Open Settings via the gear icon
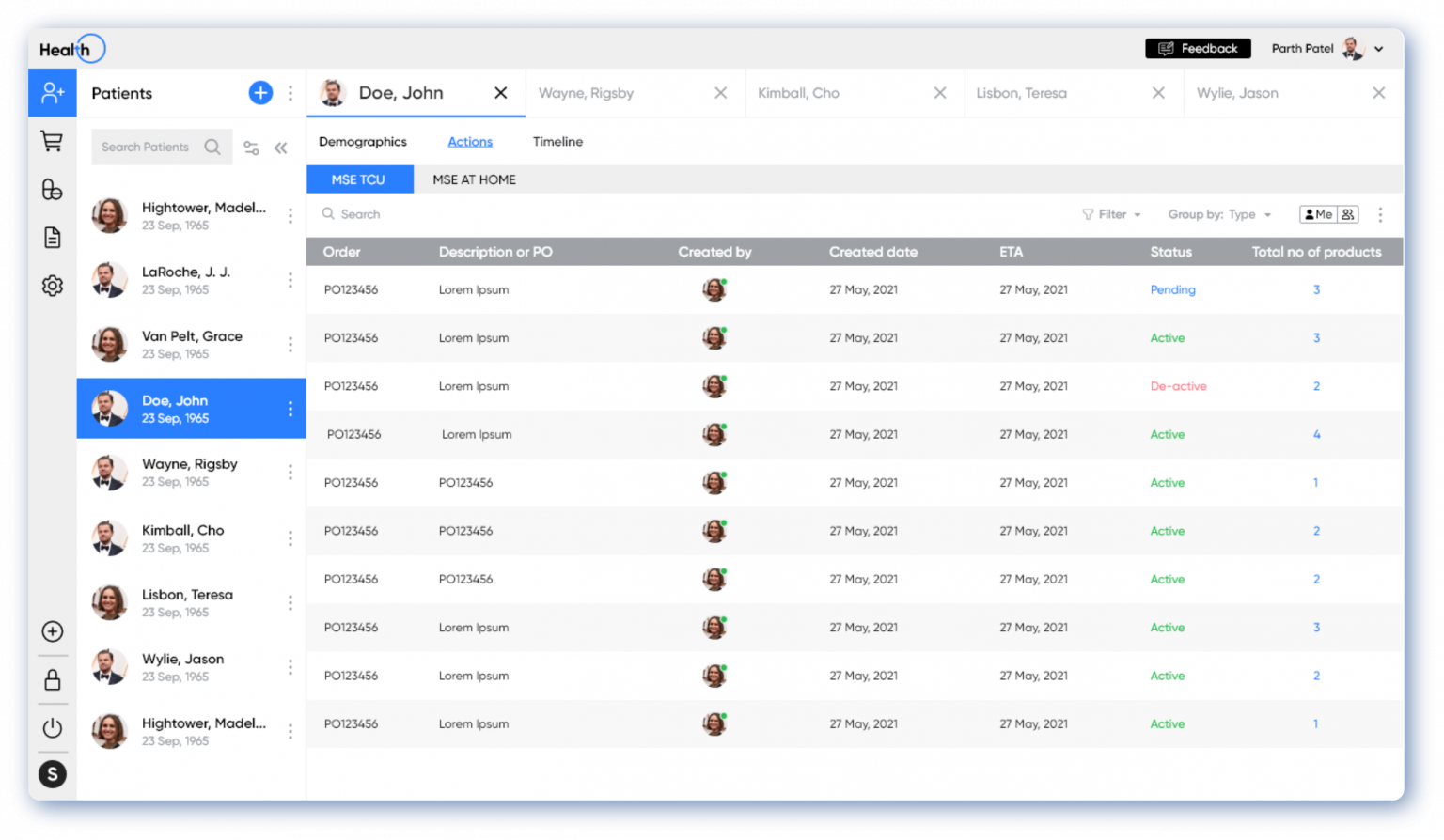1444x840 pixels. 52,285
